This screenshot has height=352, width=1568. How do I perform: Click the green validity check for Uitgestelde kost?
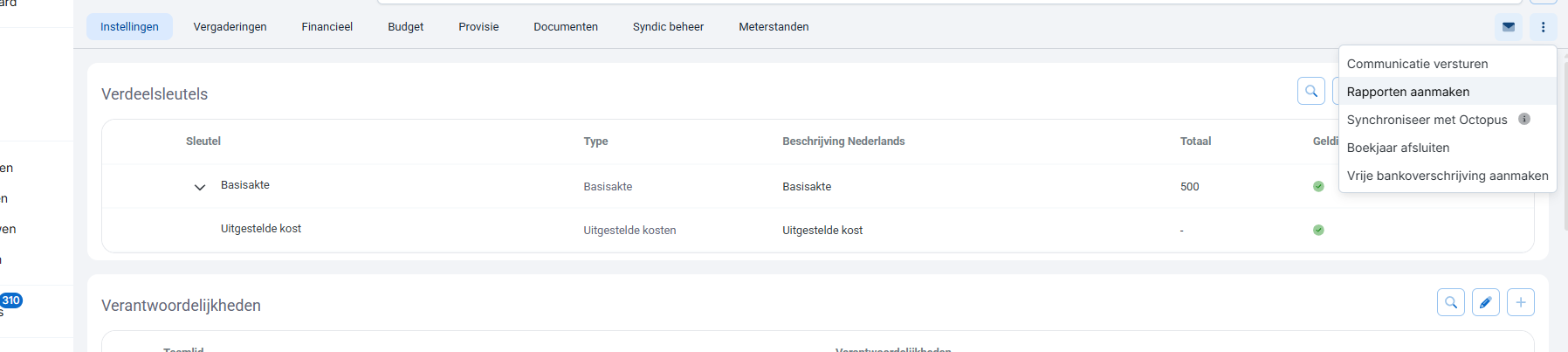(1318, 230)
